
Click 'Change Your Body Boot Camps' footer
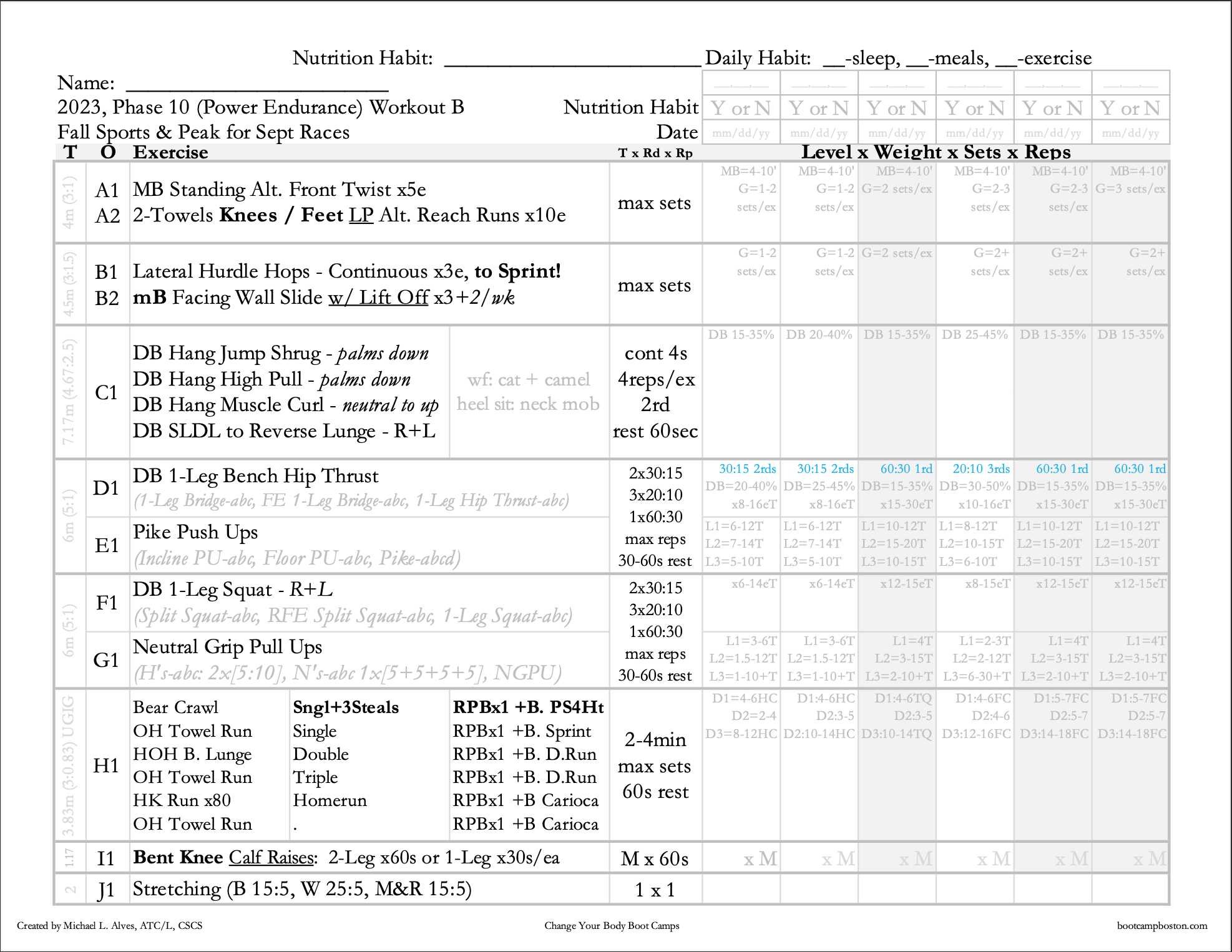tap(612, 926)
